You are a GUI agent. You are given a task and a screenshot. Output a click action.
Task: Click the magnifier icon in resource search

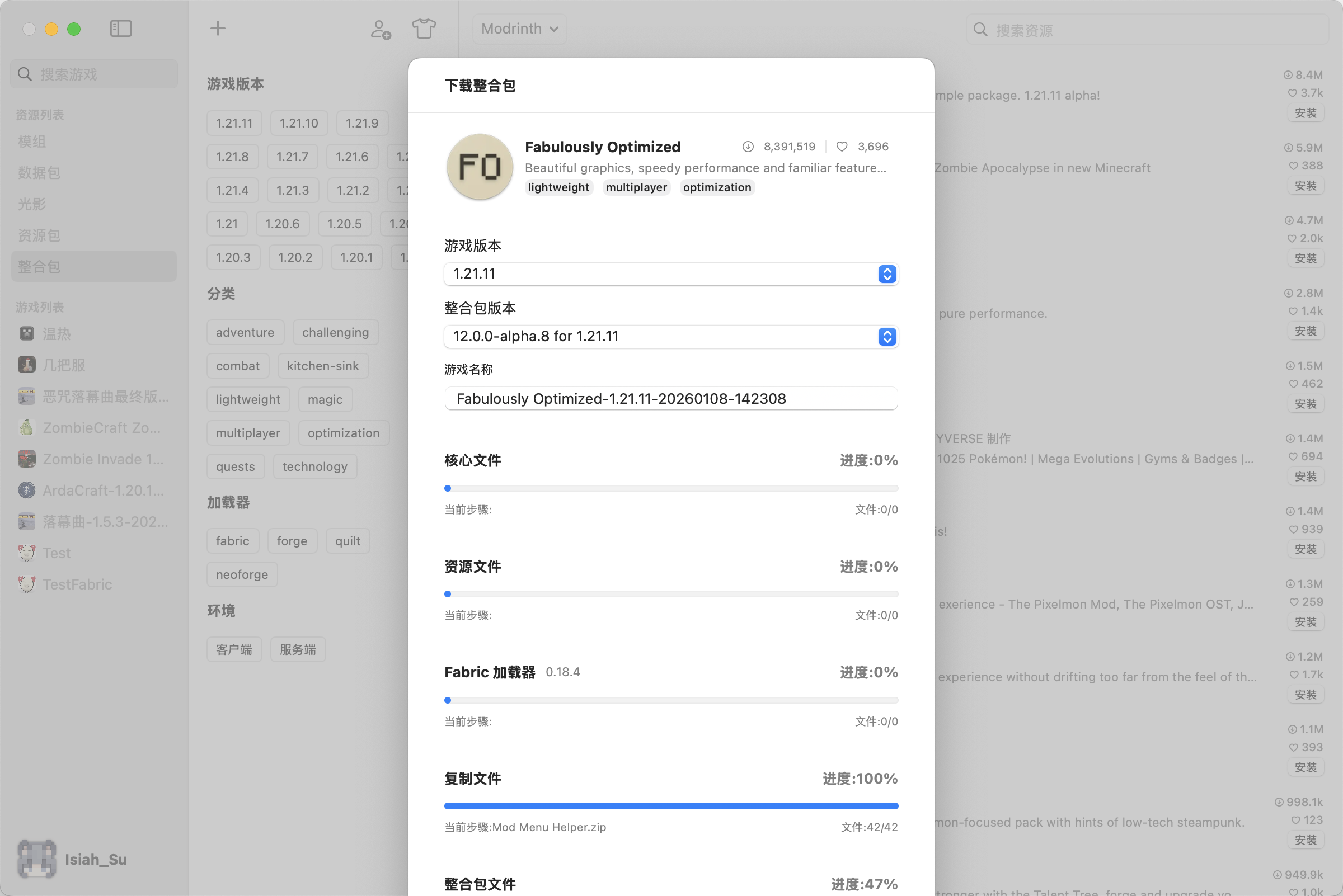point(980,30)
